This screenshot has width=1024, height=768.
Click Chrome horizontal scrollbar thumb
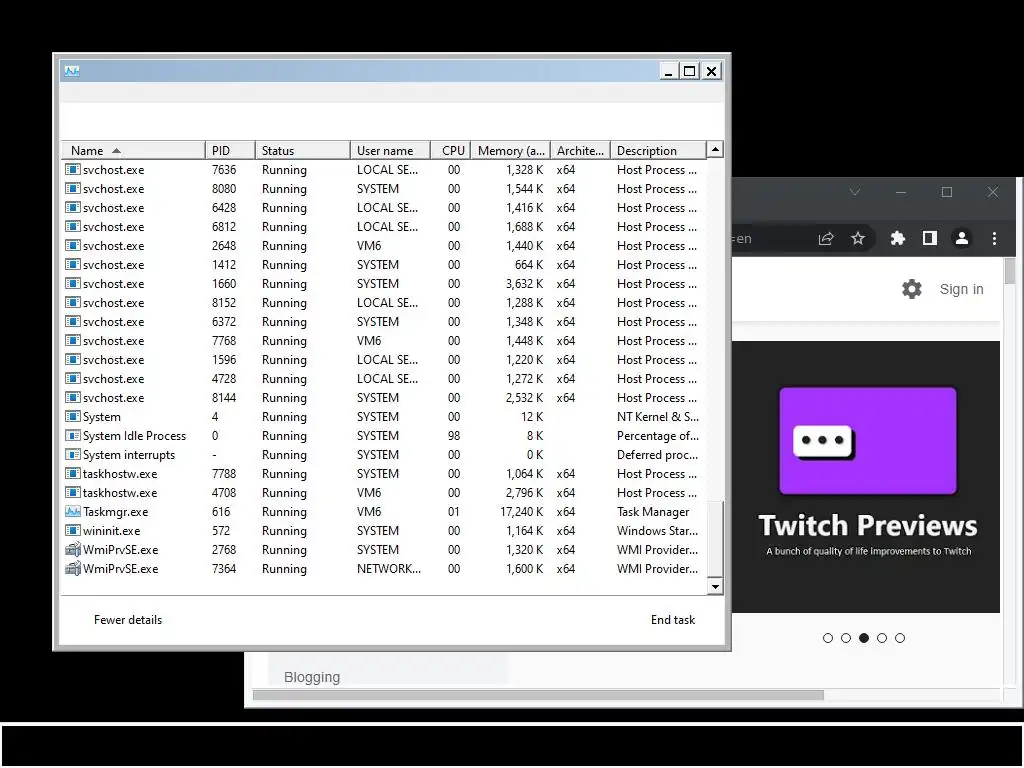click(538, 695)
